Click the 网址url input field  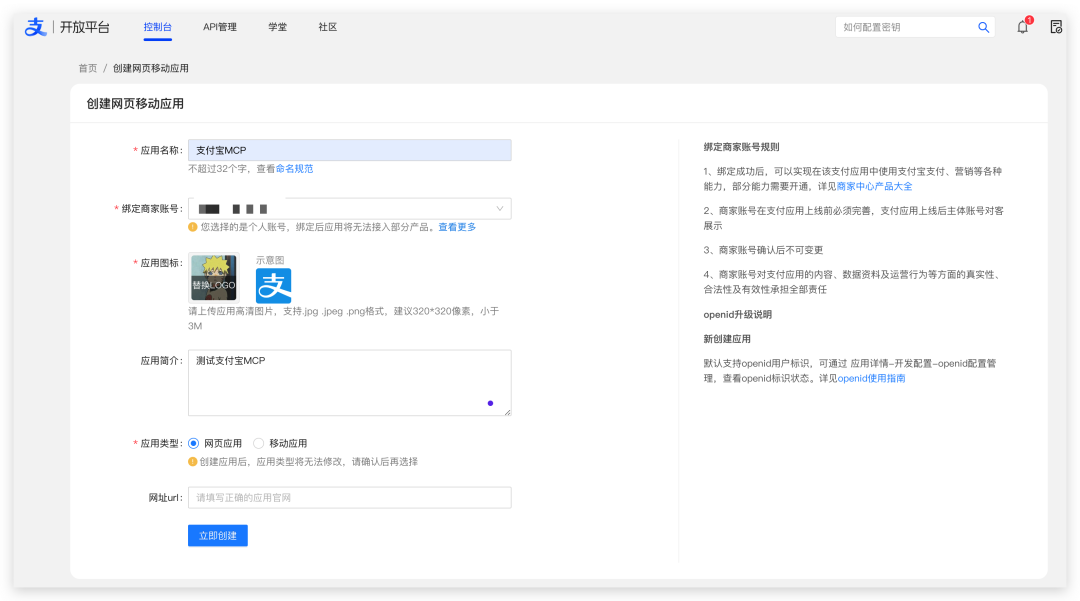349,497
